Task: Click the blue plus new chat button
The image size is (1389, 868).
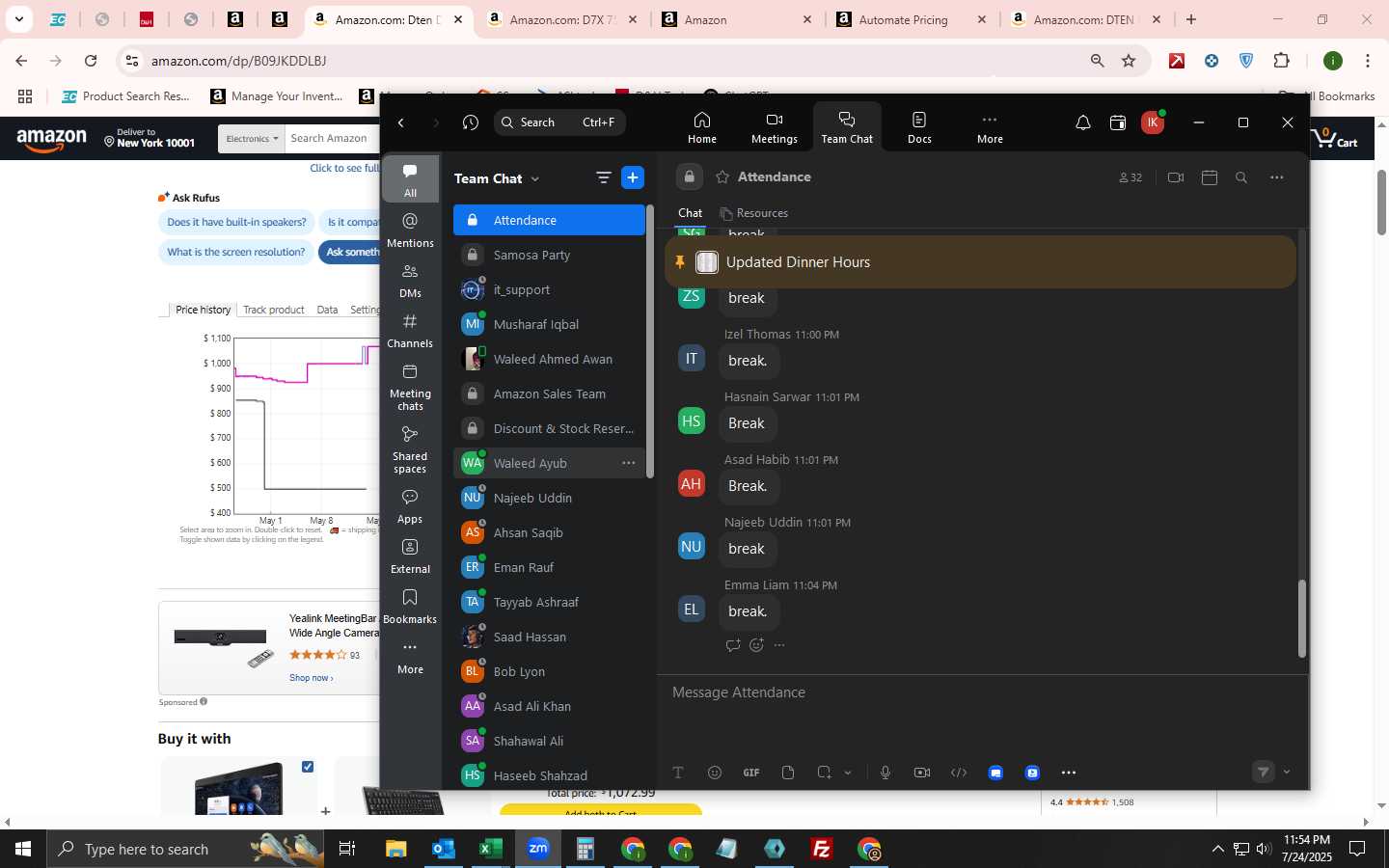Action: 633,177
